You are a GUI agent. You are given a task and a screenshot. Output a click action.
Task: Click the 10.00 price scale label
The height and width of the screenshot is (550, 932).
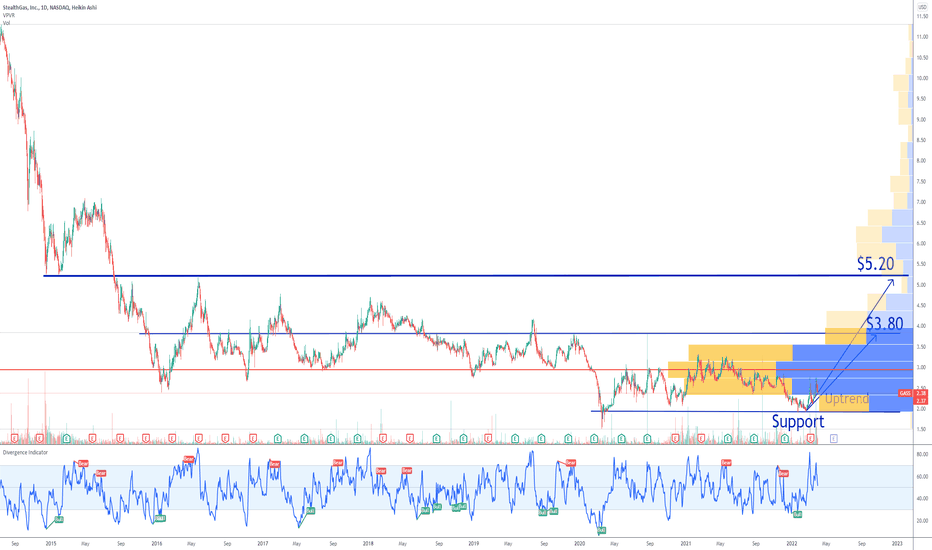[922, 78]
